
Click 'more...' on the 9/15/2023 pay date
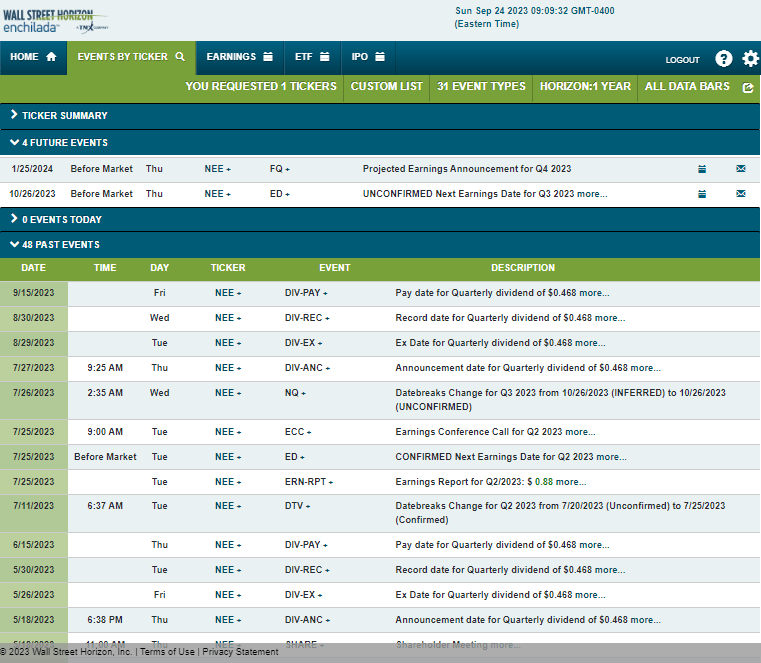pyautogui.click(x=594, y=293)
